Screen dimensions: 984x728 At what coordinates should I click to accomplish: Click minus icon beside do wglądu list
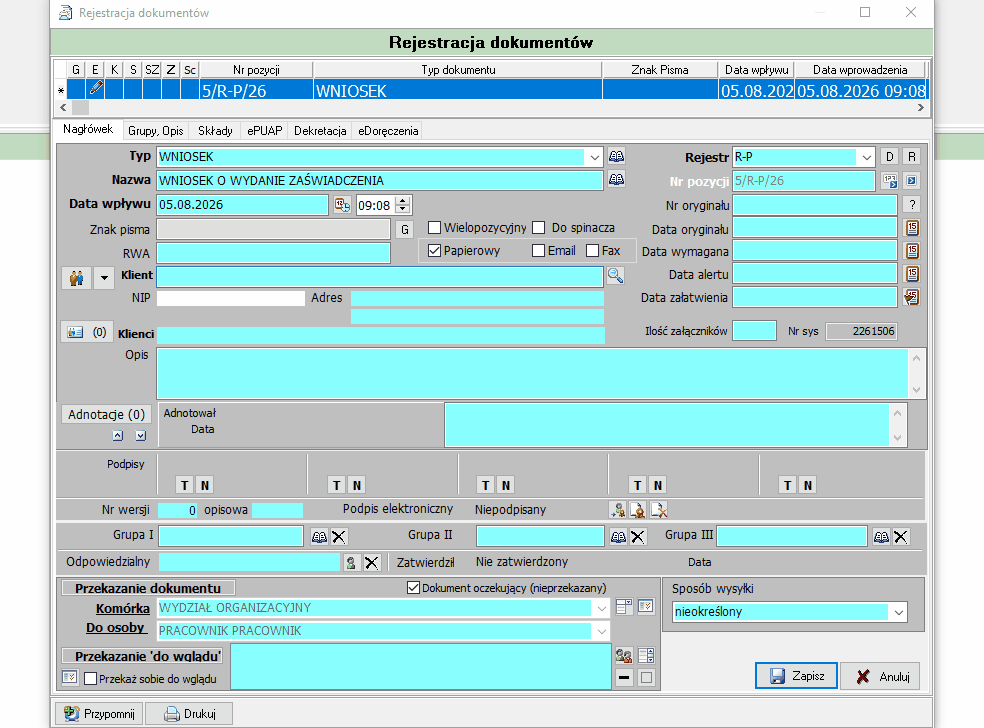624,678
